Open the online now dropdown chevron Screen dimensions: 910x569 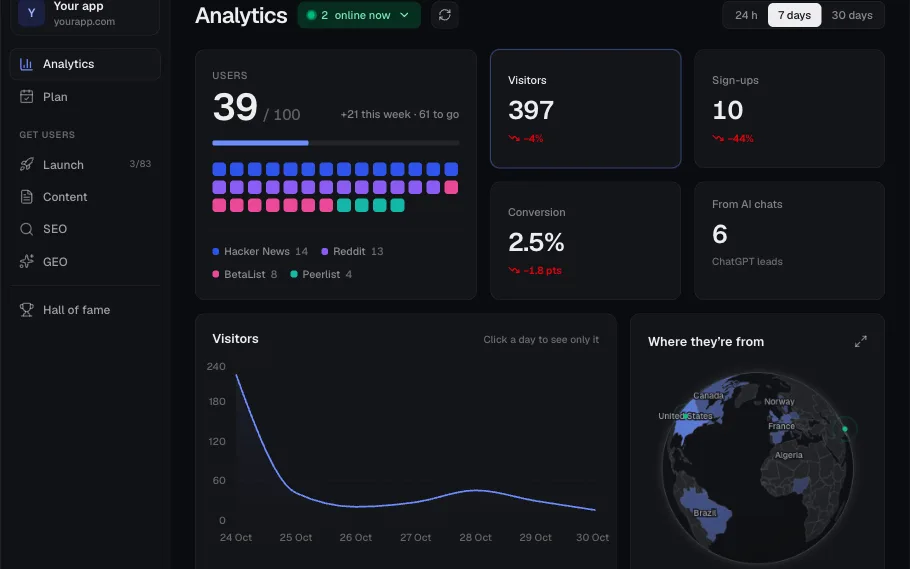[405, 15]
